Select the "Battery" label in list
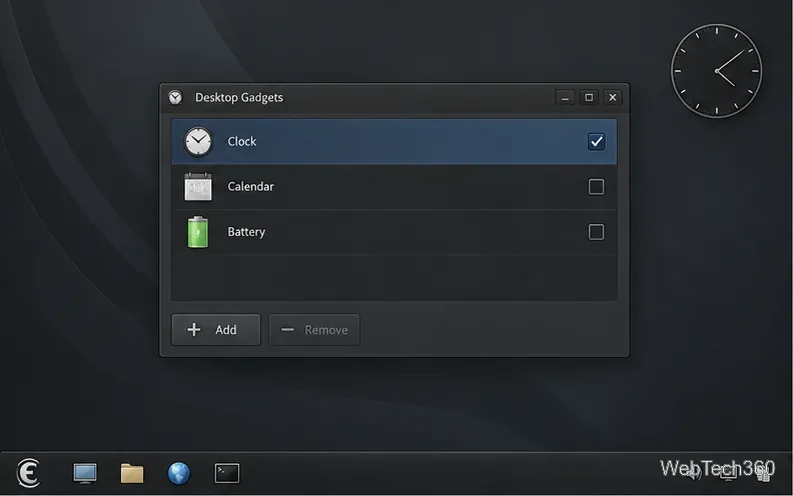 [246, 232]
